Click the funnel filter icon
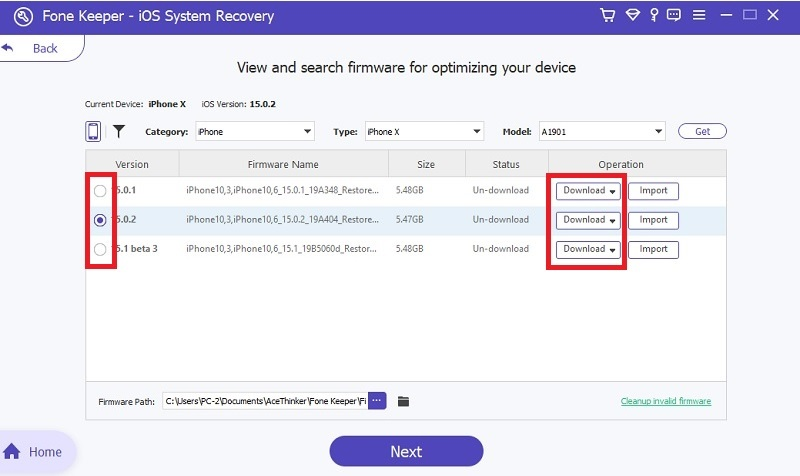 click(119, 132)
